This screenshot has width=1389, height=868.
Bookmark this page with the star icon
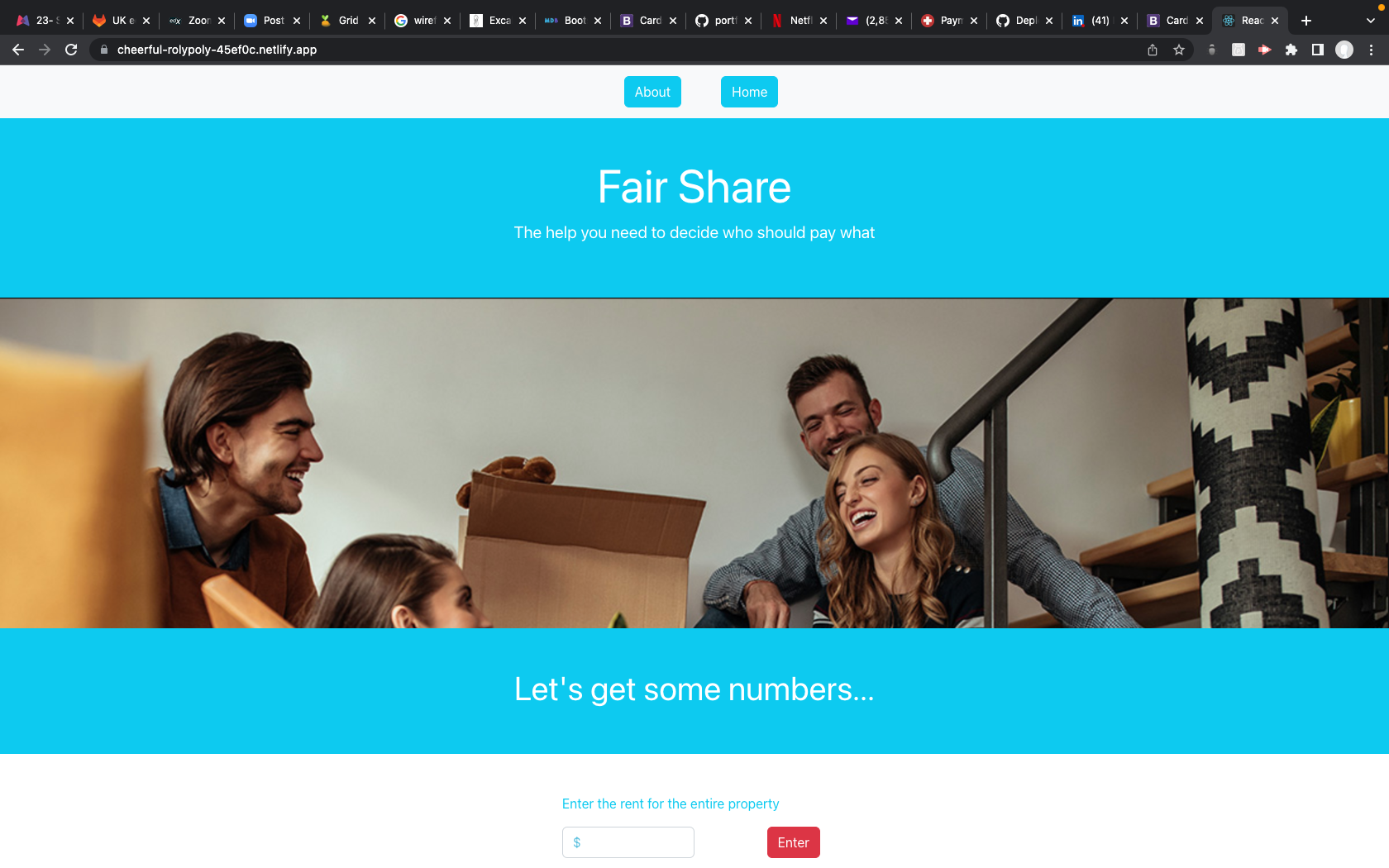tap(1179, 50)
